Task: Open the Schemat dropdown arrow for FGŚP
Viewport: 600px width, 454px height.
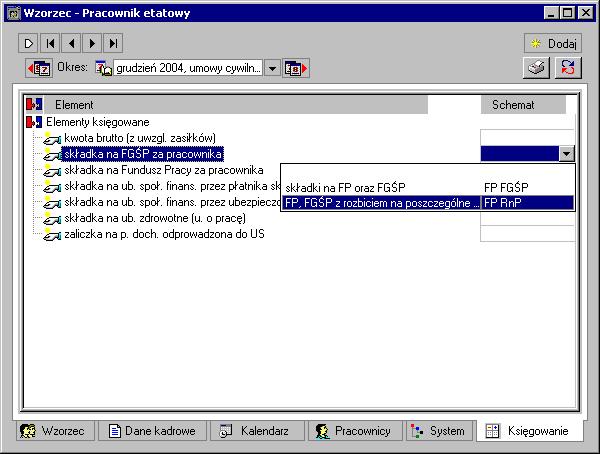Action: click(566, 154)
